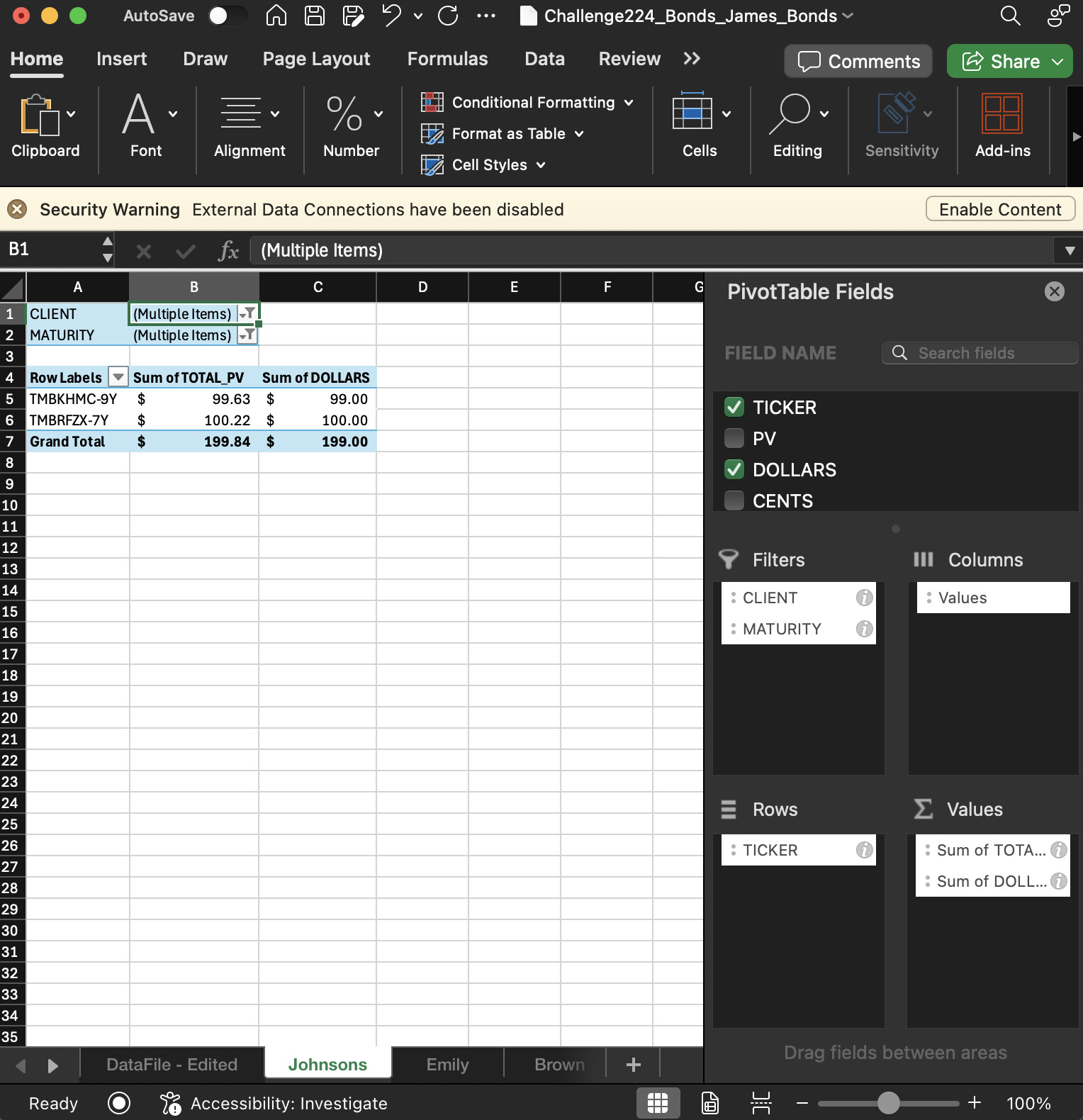Screen dimensions: 1083x1120
Task: Toggle the AutoSave switch
Action: tap(227, 16)
